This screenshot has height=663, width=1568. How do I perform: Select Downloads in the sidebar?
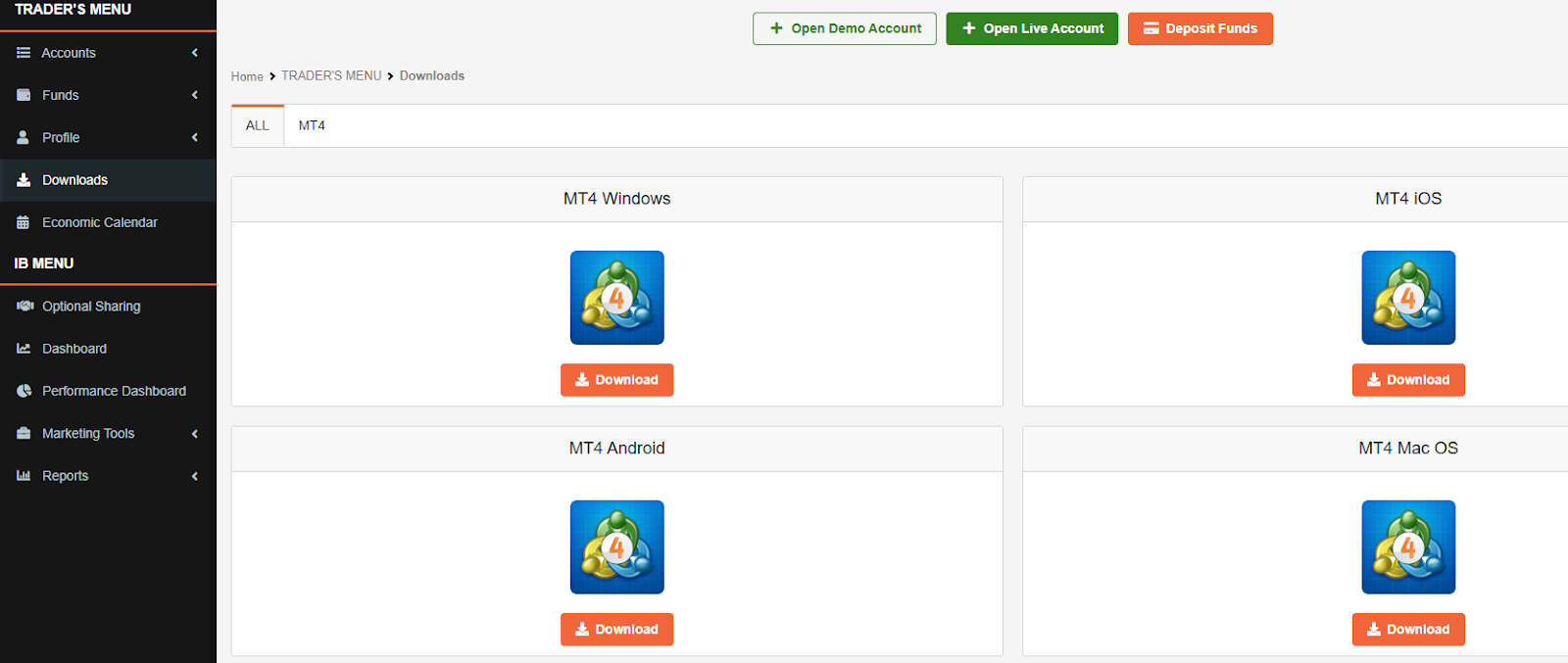[108, 180]
